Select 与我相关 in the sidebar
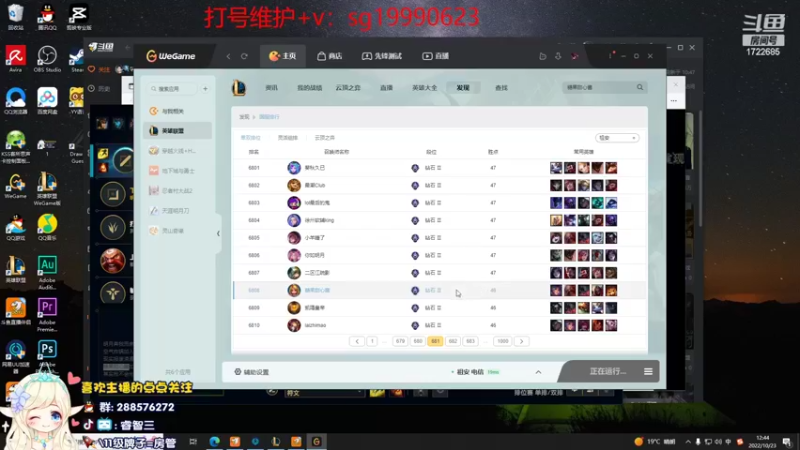800x450 pixels. 178,111
